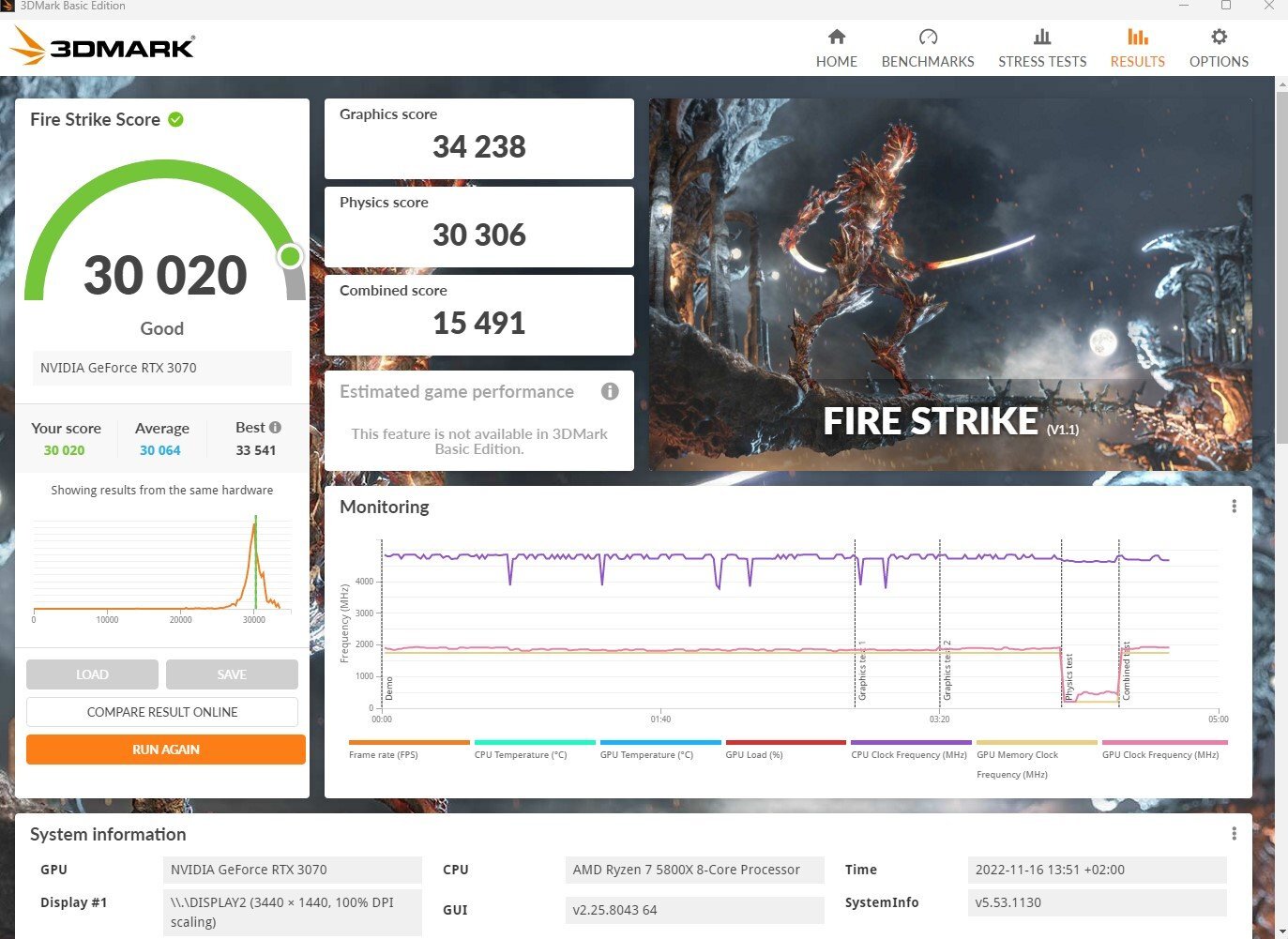Click the Combined test marker on chart
The width and height of the screenshot is (1288, 939).
(x=1126, y=671)
